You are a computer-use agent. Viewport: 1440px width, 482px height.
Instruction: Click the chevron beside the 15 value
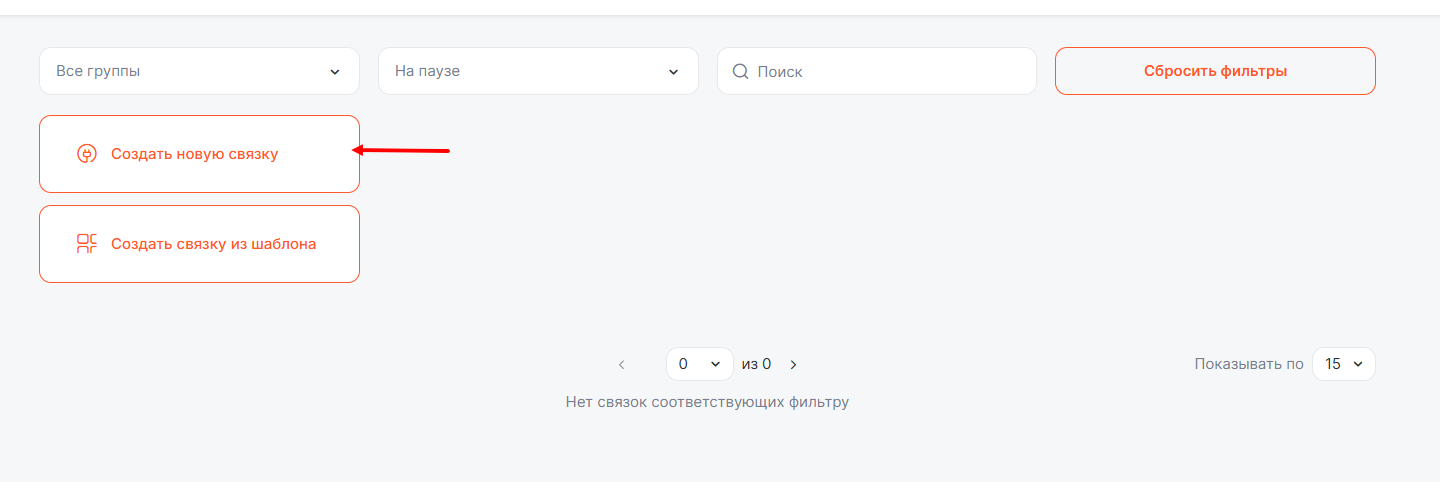pos(1358,364)
